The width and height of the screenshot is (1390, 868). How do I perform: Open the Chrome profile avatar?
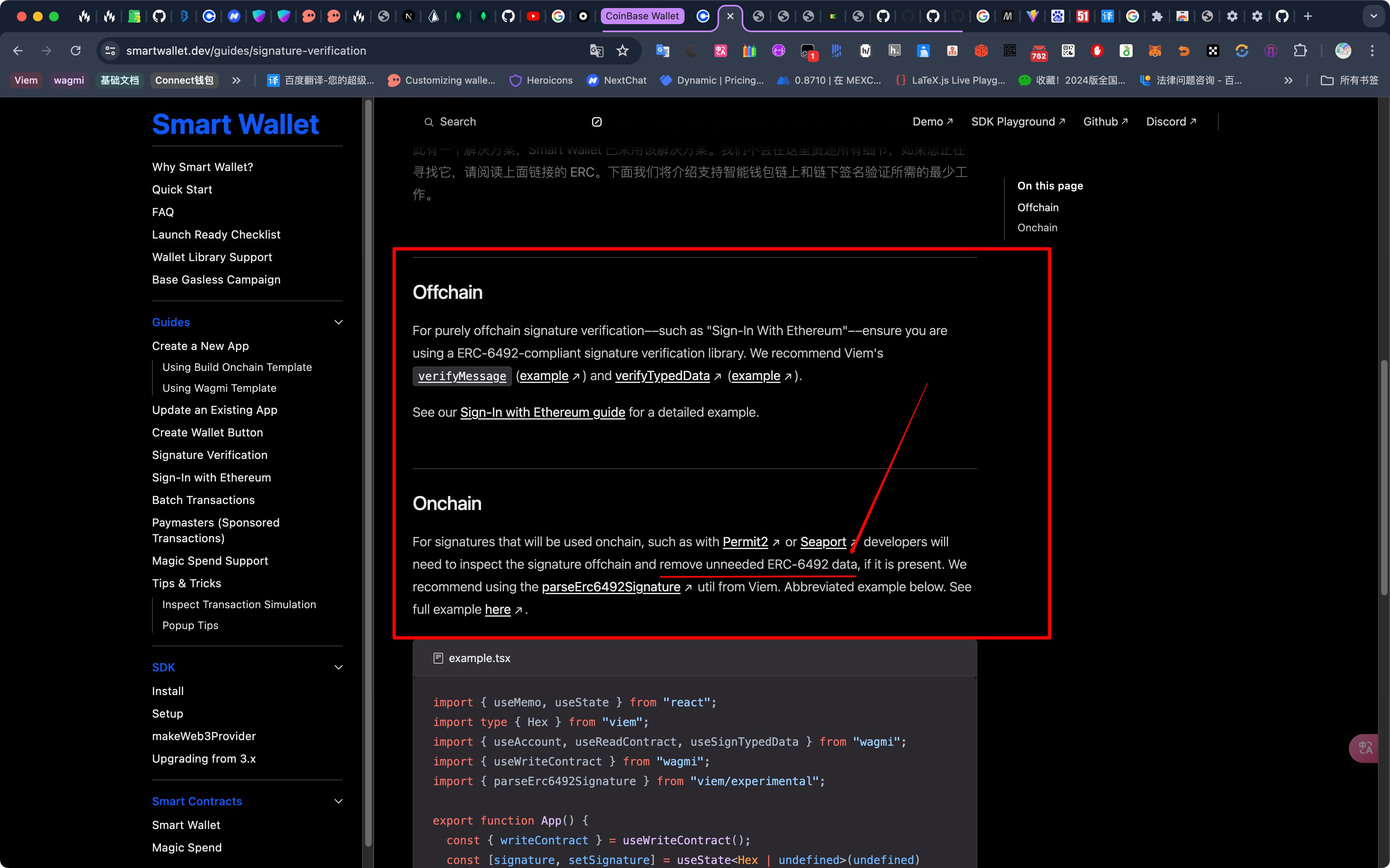click(1343, 51)
